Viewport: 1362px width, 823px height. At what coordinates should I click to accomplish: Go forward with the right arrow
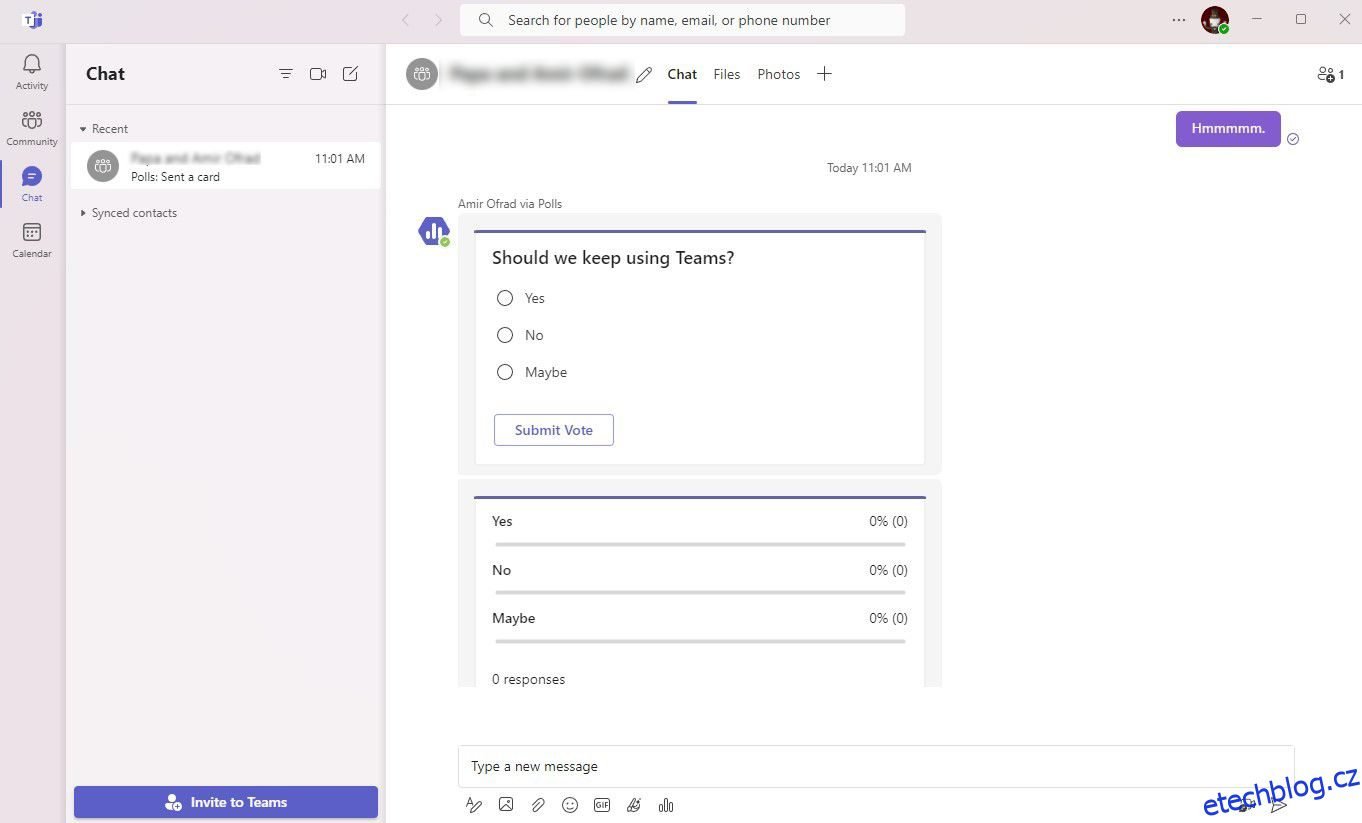click(438, 20)
